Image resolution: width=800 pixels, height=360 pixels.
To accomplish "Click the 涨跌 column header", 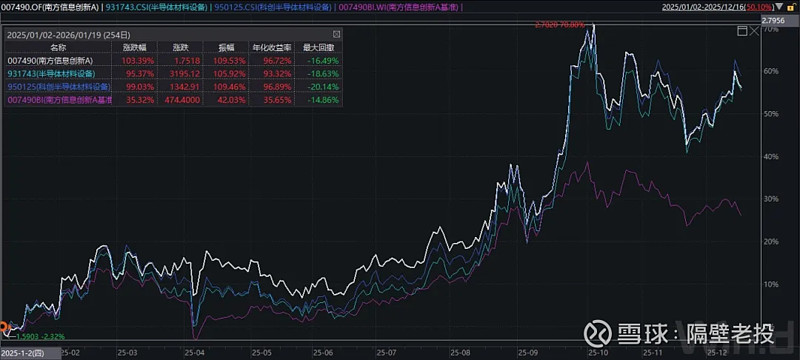I will 180,47.
